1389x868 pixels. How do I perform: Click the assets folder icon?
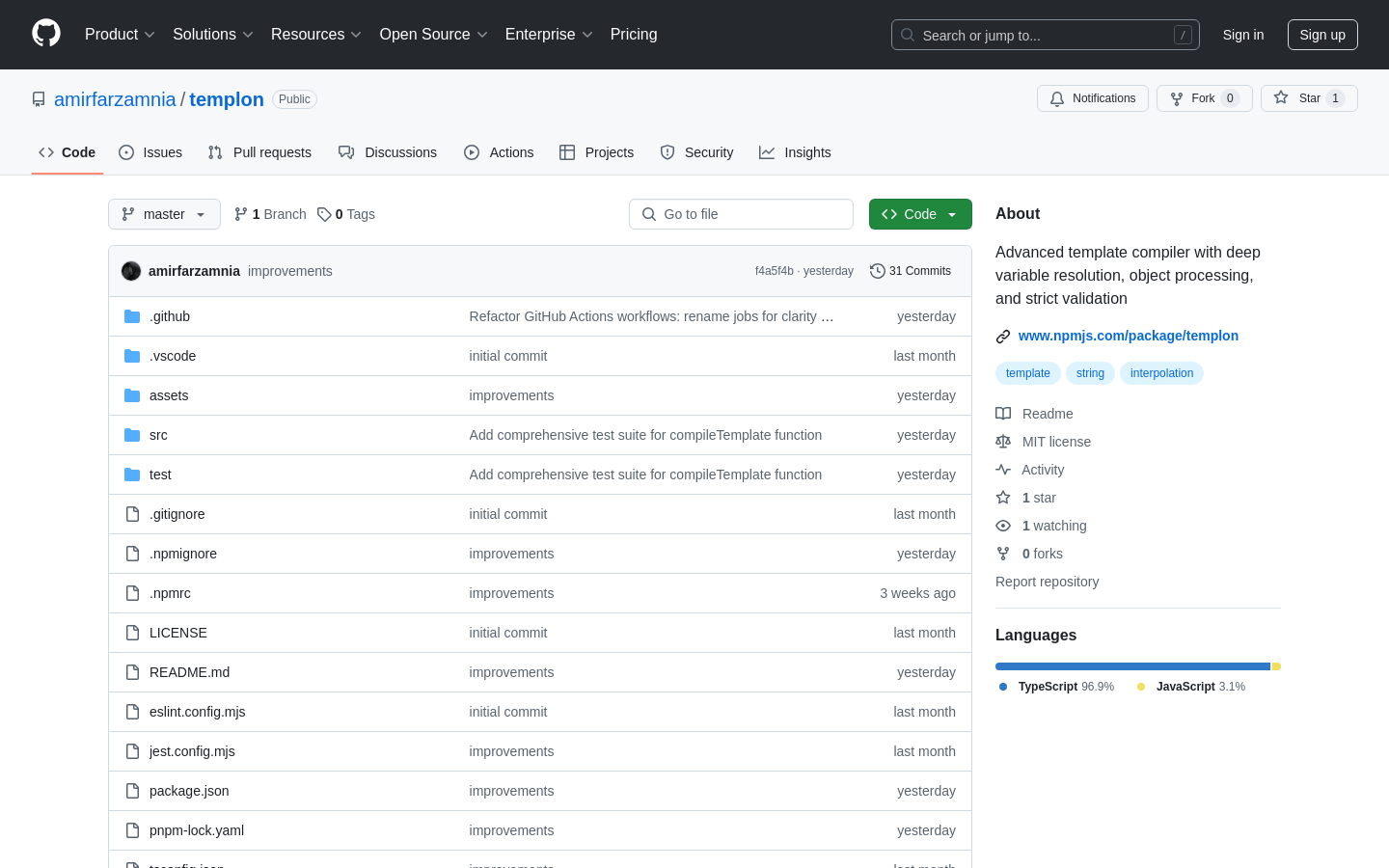(132, 395)
